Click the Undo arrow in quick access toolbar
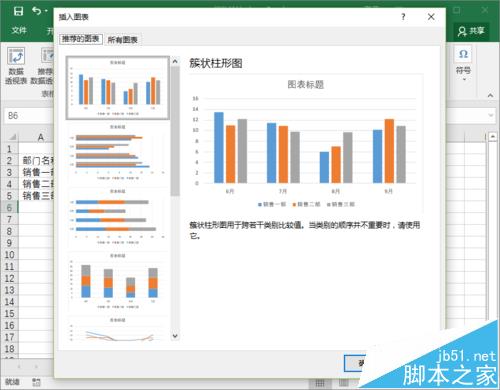Screen dimensions: 500x390 click(37, 11)
